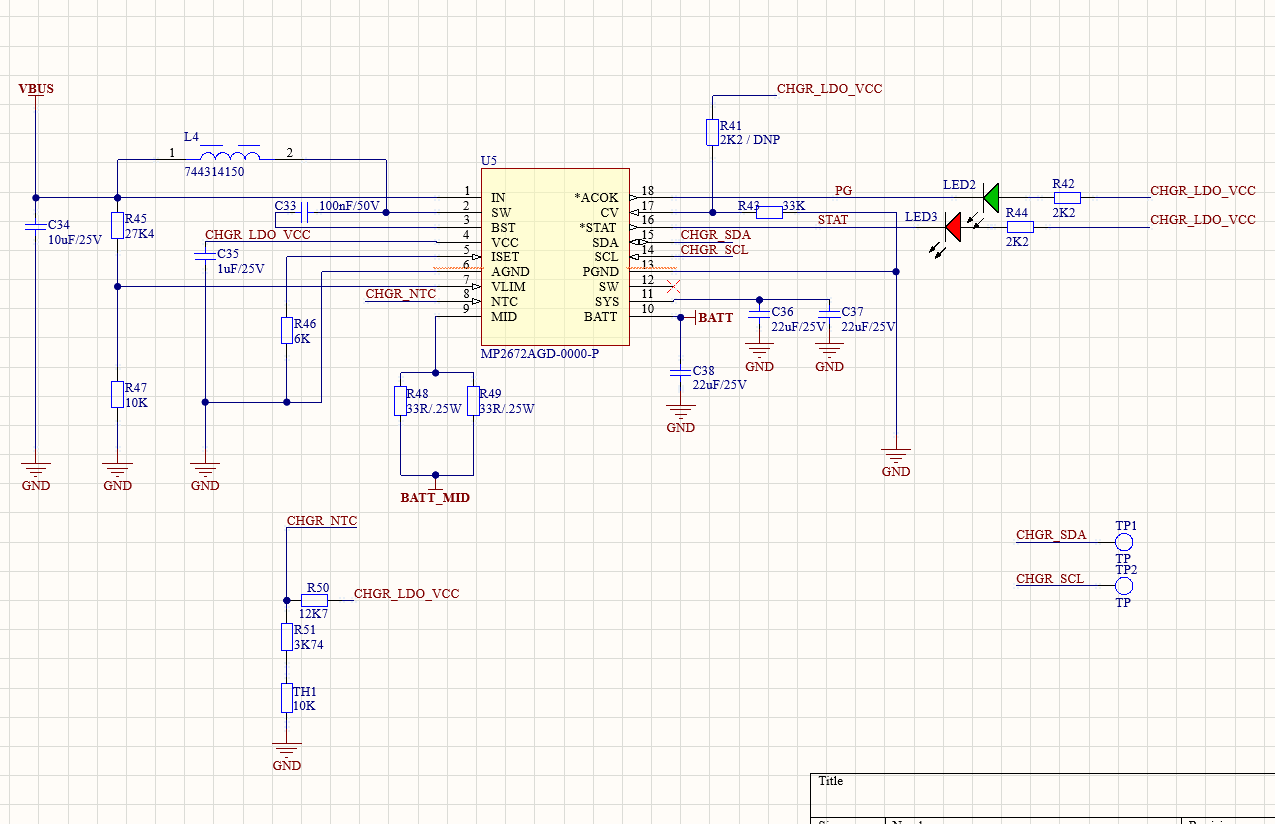Select resistor R48 symbol

(x=400, y=400)
